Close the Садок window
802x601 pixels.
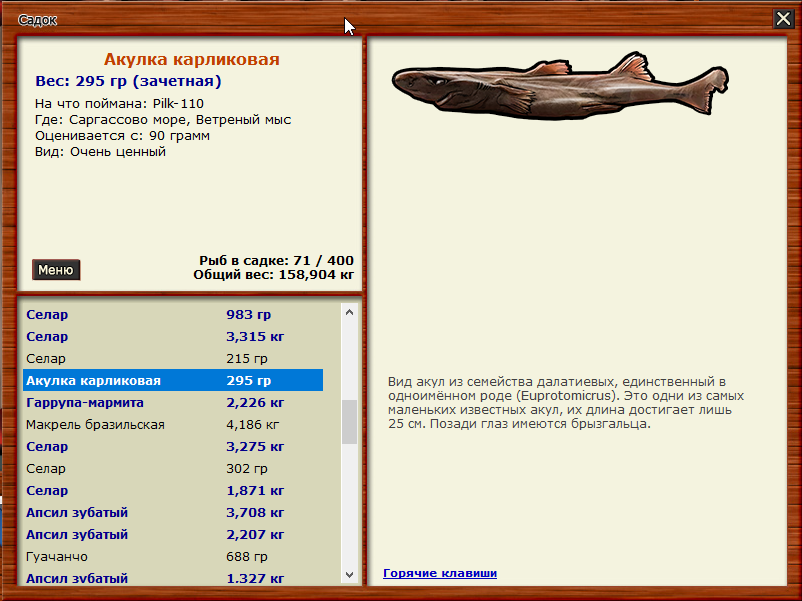pyautogui.click(x=783, y=18)
